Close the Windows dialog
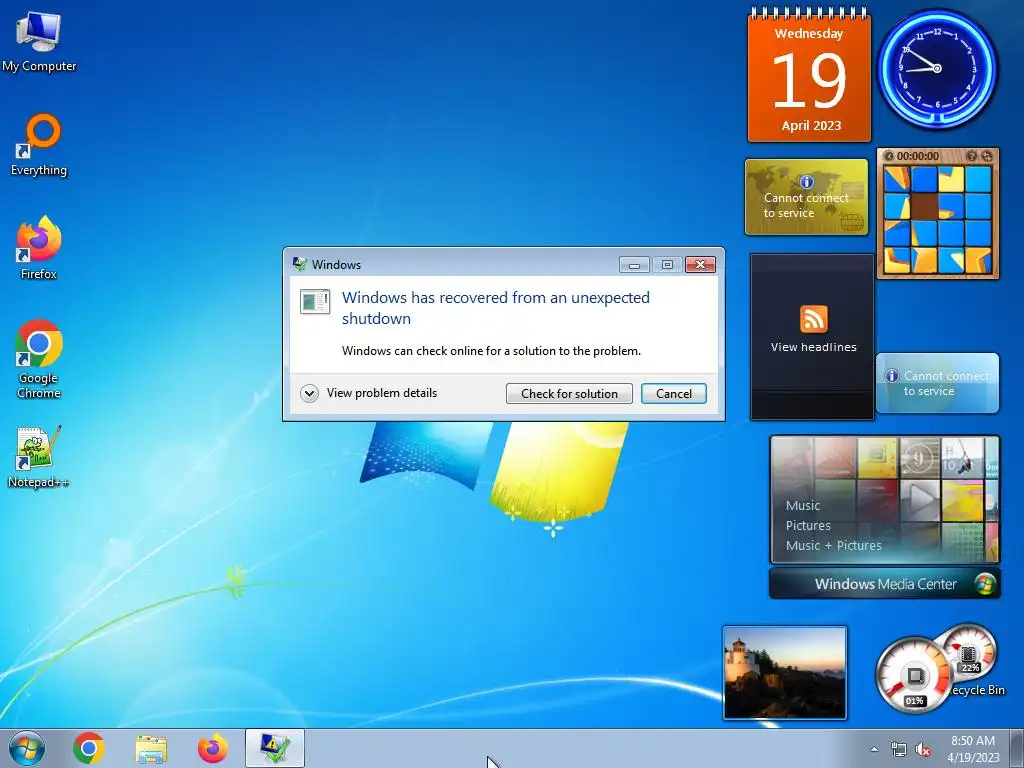The width and height of the screenshot is (1024, 768). (x=700, y=264)
